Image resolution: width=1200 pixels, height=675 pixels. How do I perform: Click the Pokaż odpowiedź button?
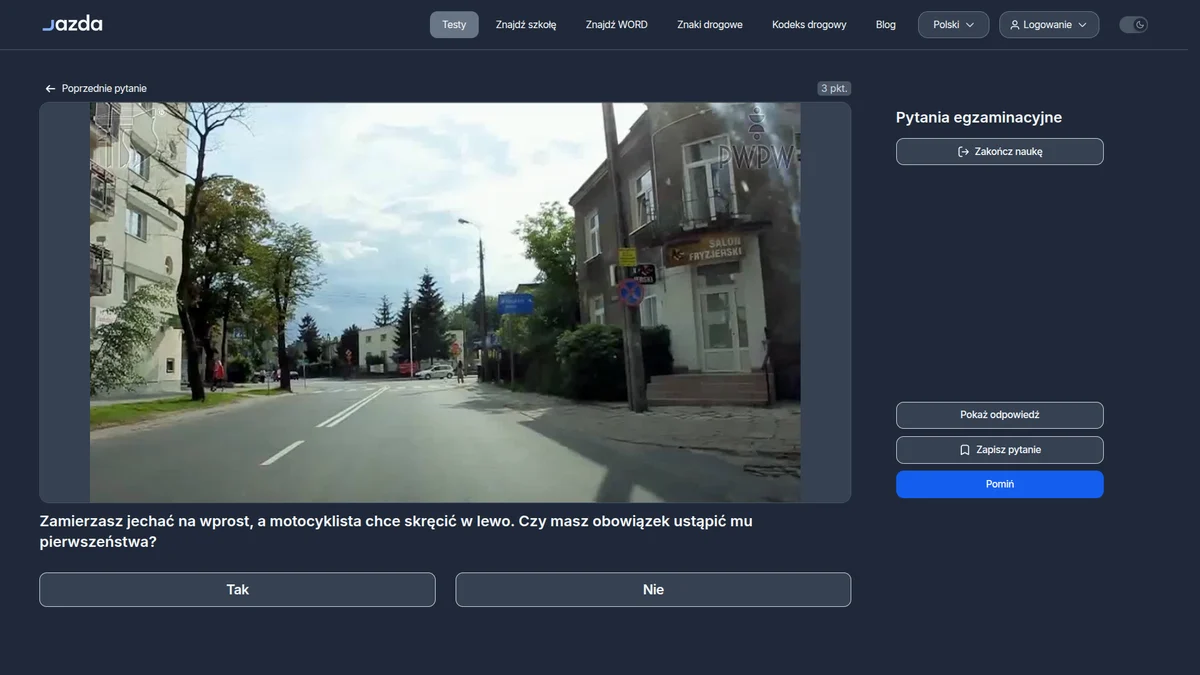tap(1000, 415)
